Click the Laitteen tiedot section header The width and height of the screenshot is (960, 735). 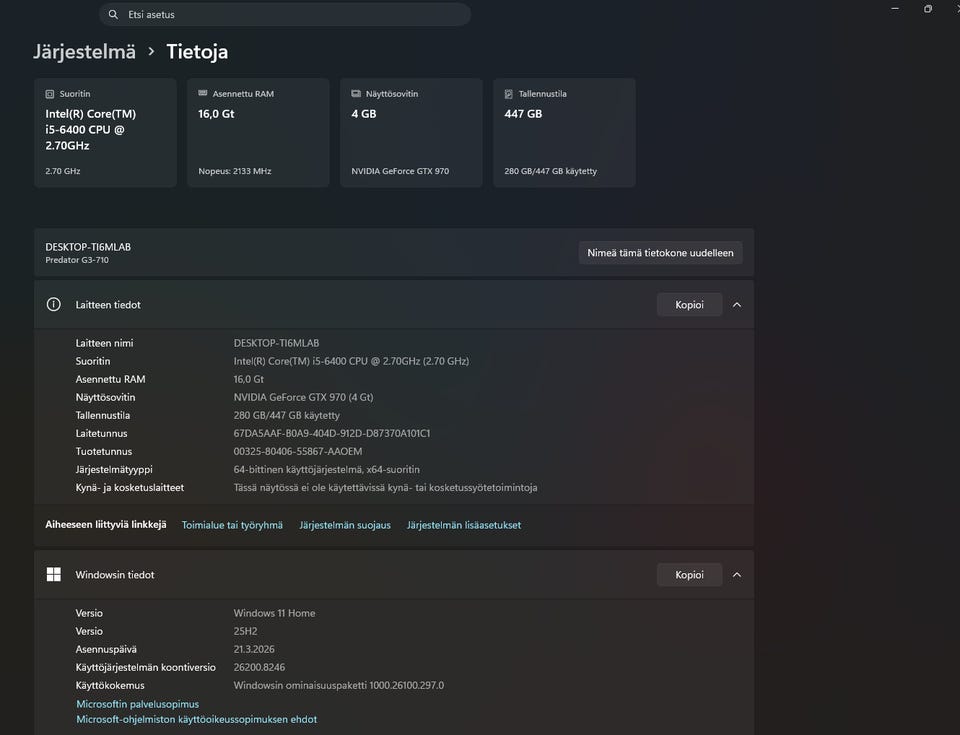coord(394,304)
